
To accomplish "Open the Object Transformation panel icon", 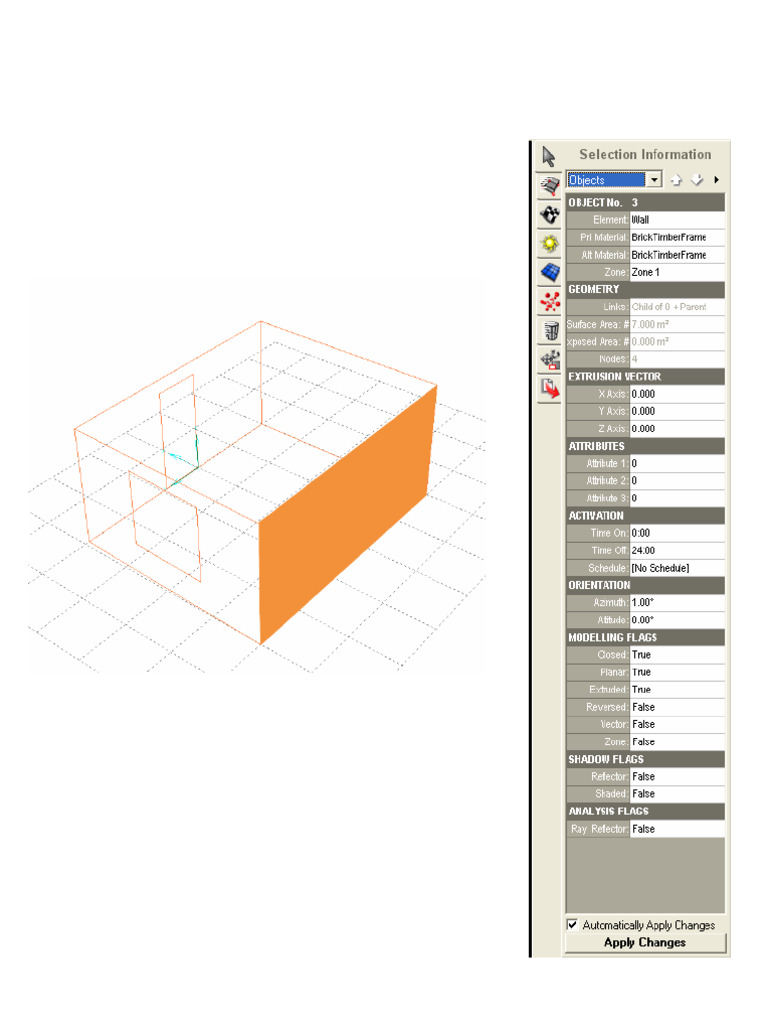I will click(x=549, y=359).
